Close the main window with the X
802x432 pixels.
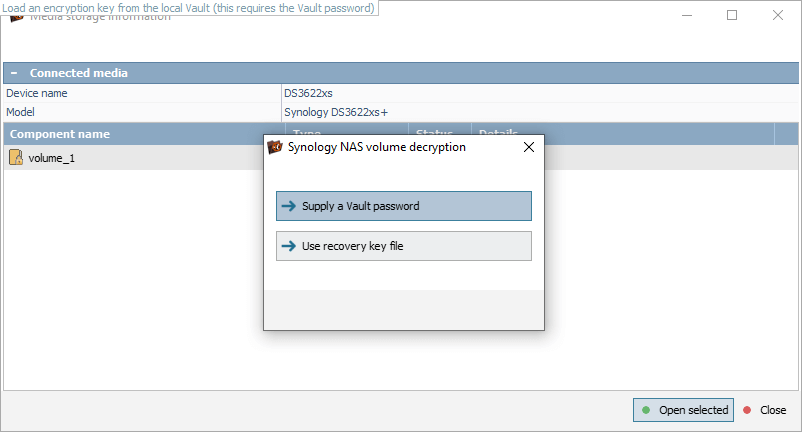click(778, 15)
